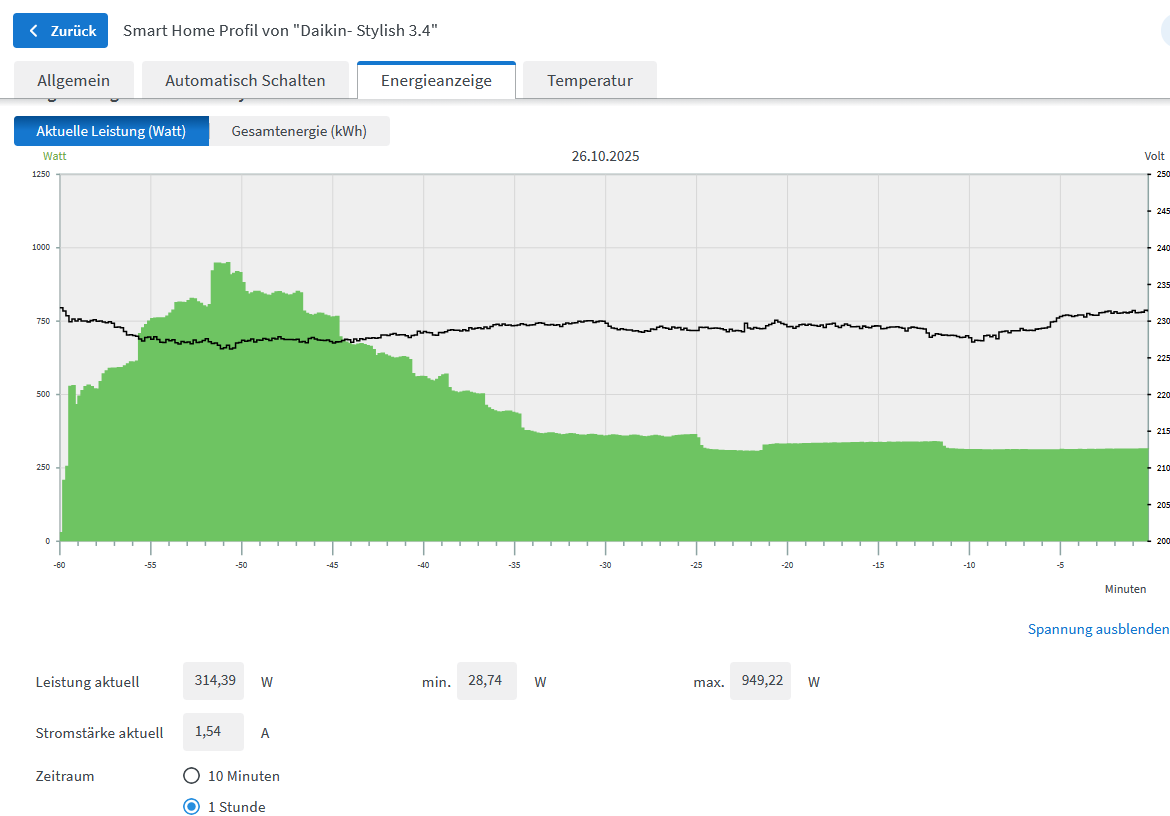This screenshot has width=1170, height=816.
Task: Select the 1 Stunde radio button
Action: pos(192,807)
